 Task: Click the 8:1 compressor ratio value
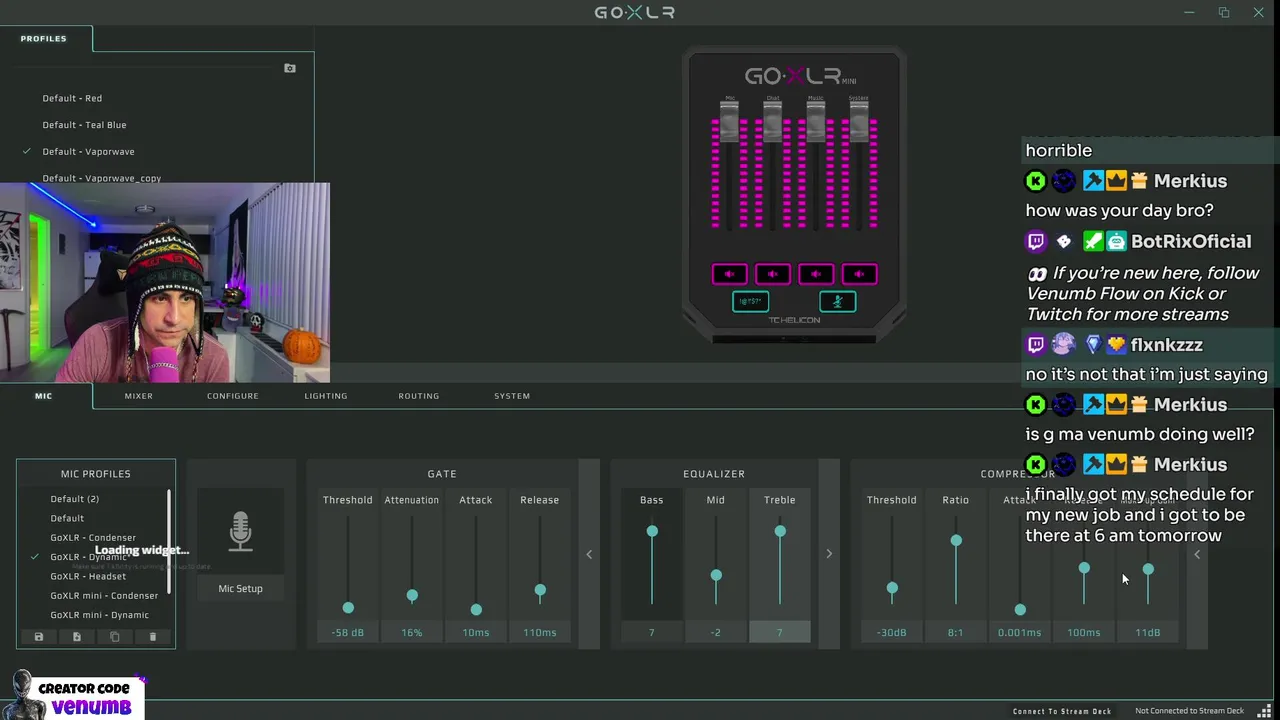click(956, 633)
